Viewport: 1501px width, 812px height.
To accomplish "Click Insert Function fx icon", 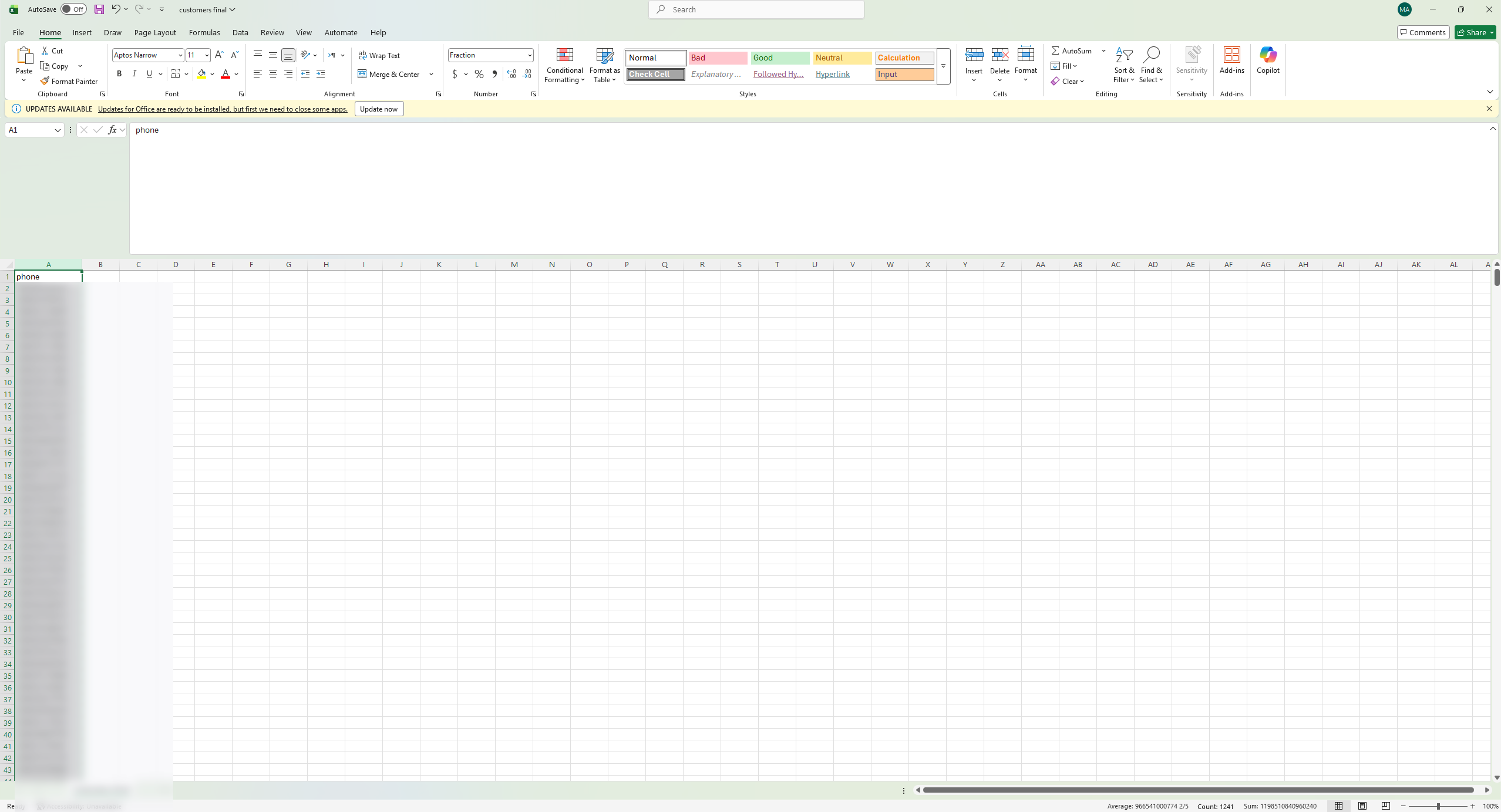I will click(x=112, y=130).
